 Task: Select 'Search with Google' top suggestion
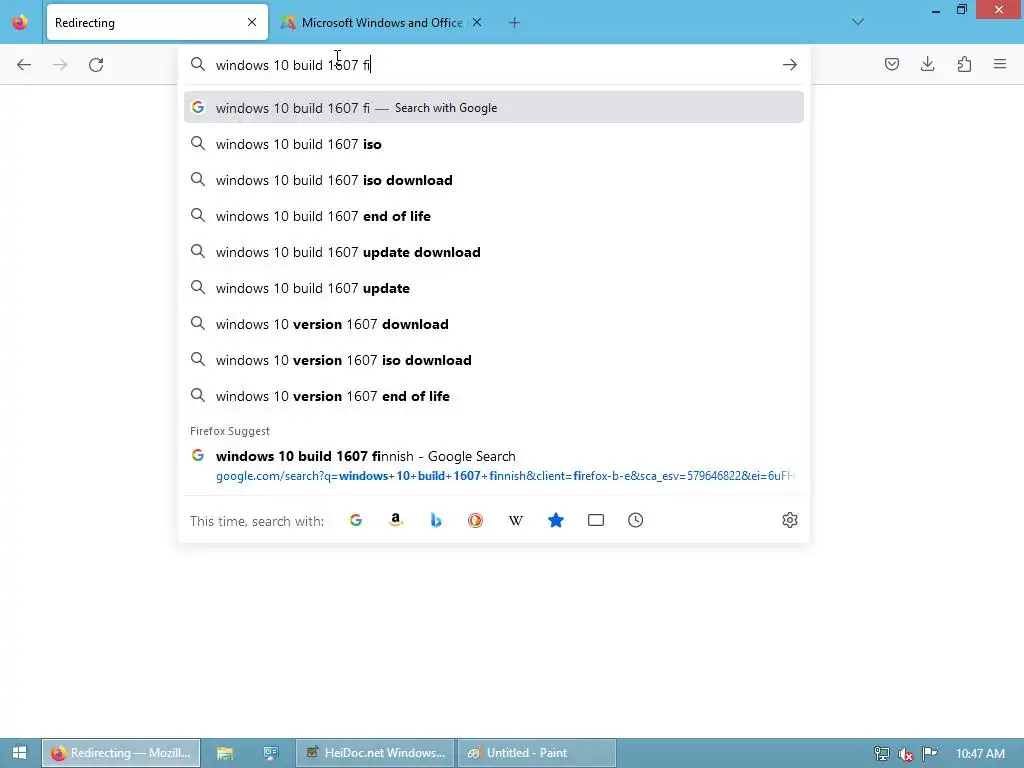(494, 108)
